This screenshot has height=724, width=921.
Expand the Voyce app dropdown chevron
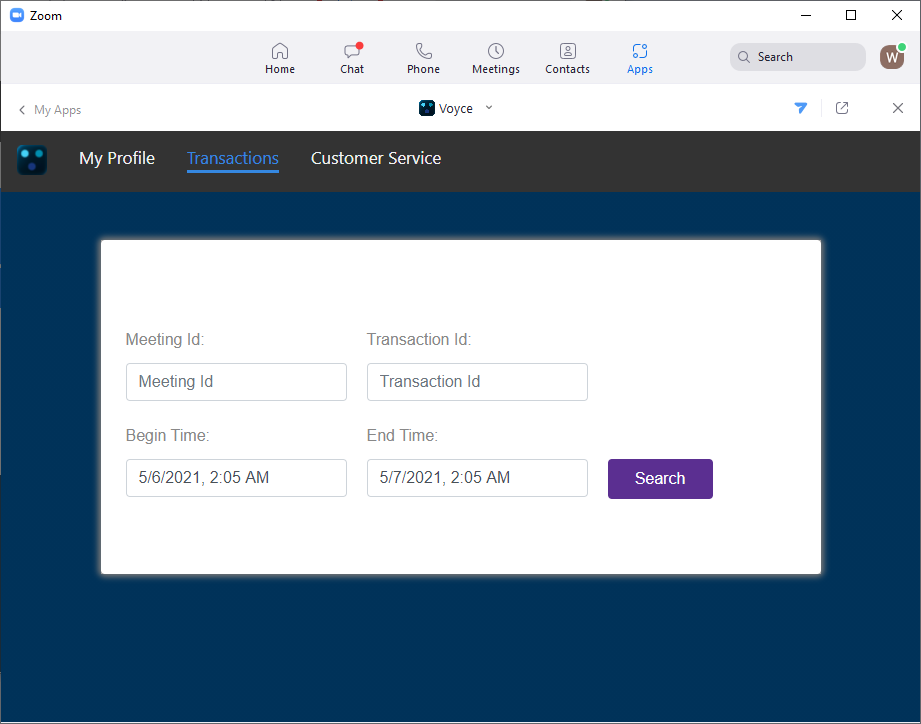(489, 108)
